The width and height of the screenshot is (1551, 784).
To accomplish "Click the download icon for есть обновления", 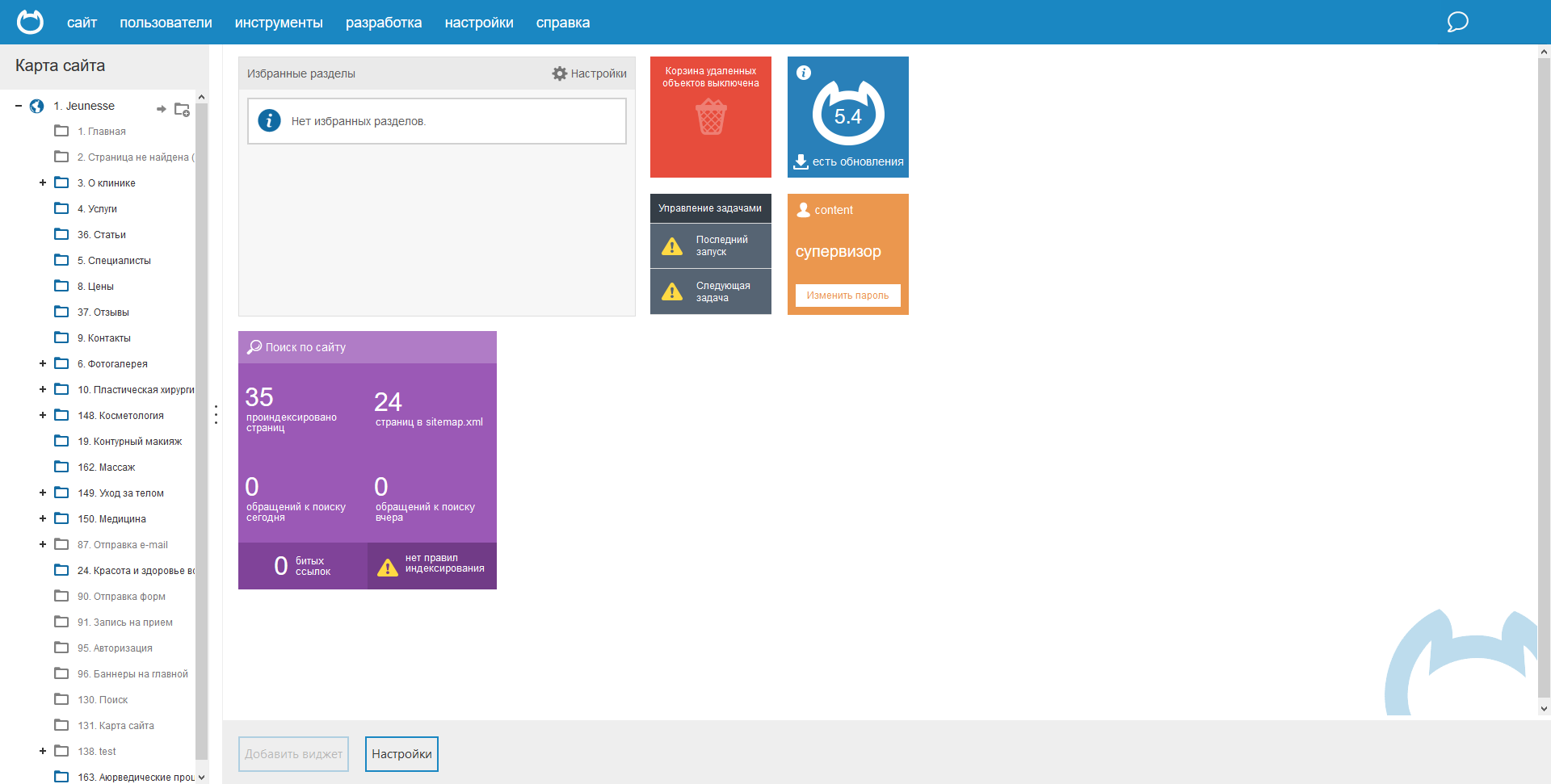I will 801,161.
